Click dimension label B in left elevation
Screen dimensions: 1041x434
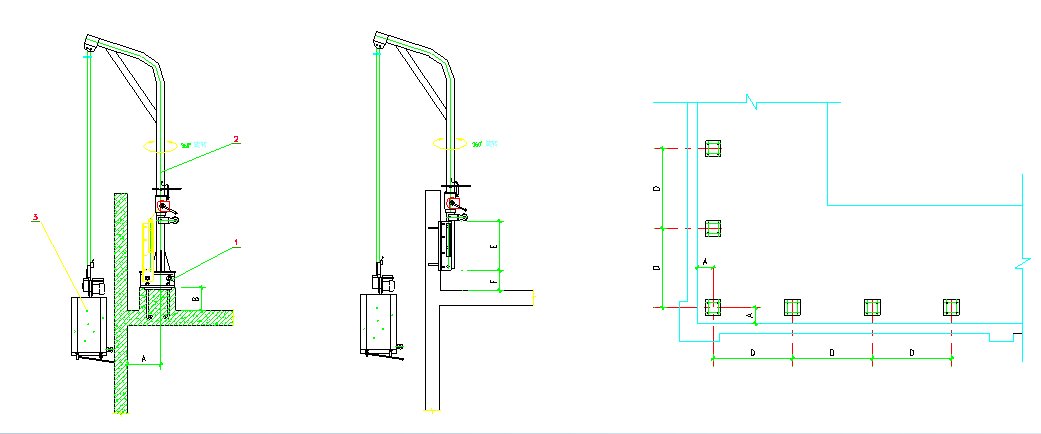tap(195, 297)
